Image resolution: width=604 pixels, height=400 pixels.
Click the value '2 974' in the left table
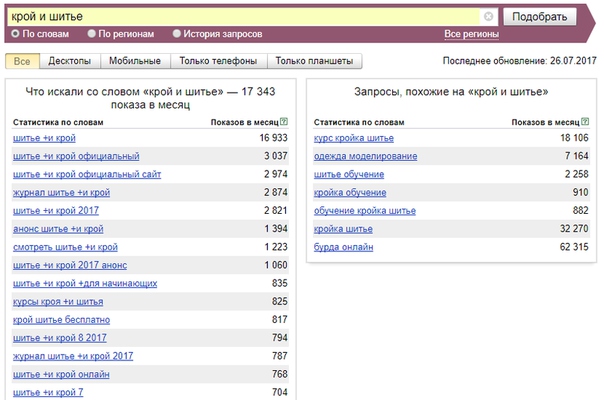(x=276, y=174)
